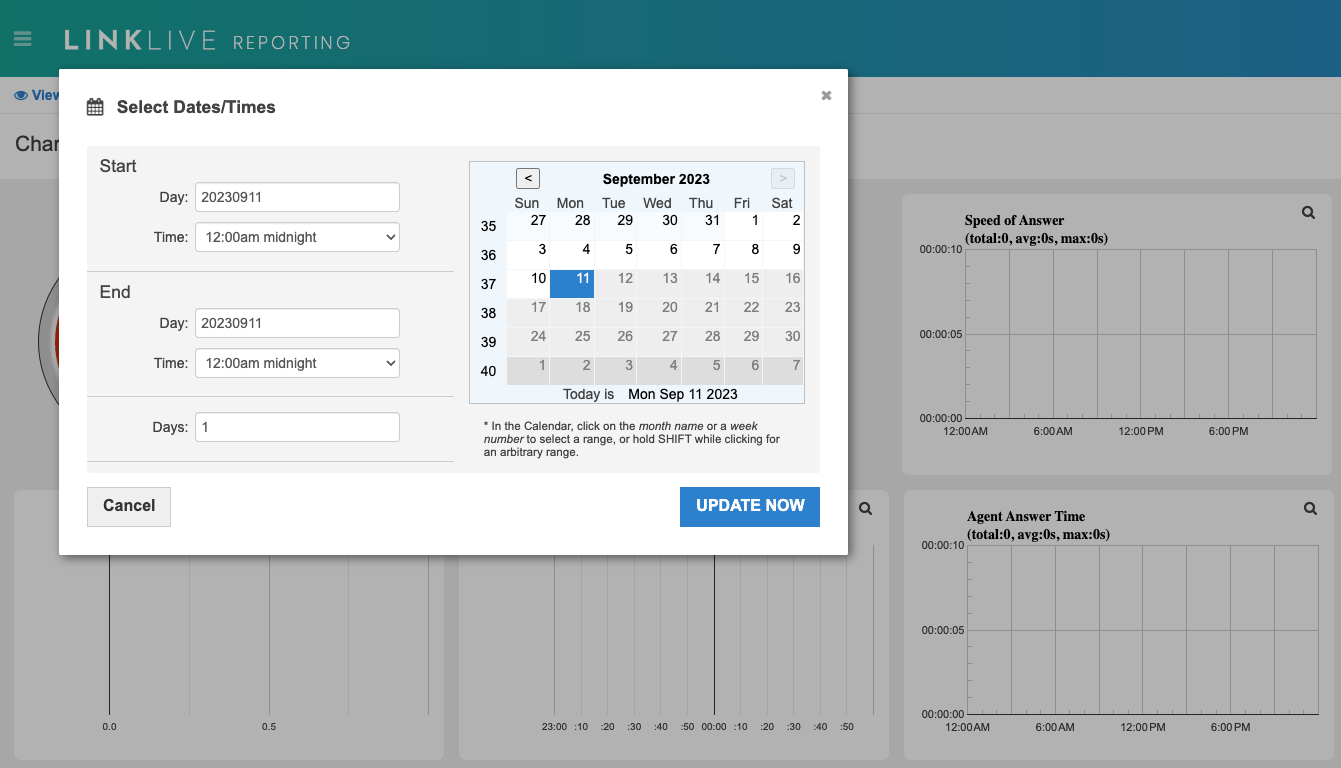Select week number 37 in calendar
The image size is (1341, 768).
click(x=488, y=284)
